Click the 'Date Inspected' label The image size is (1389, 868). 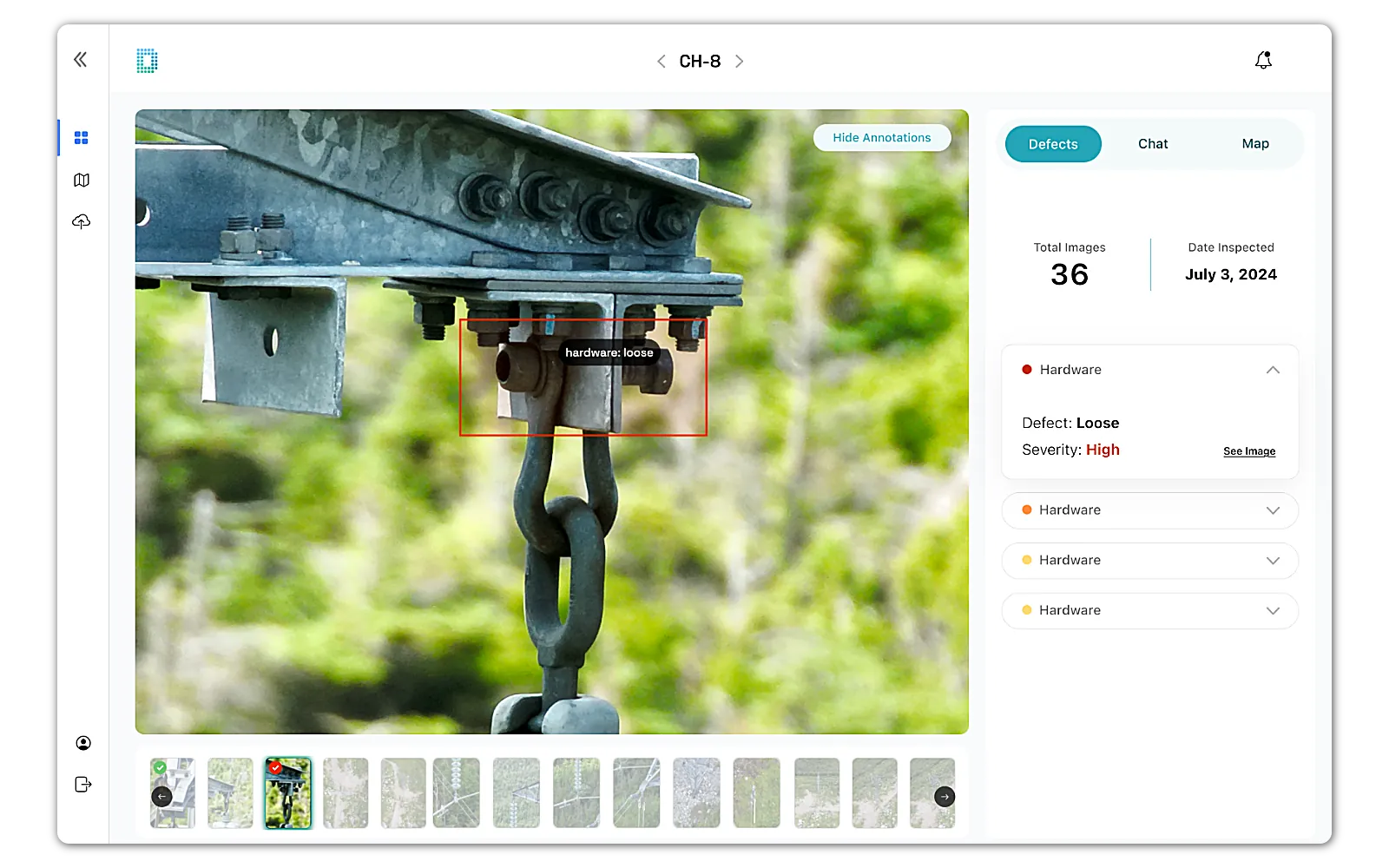(x=1231, y=247)
